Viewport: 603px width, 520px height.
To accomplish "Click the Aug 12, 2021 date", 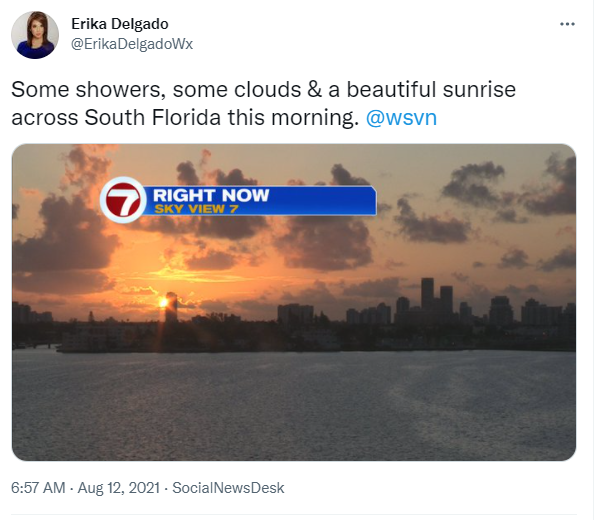I will click(118, 488).
